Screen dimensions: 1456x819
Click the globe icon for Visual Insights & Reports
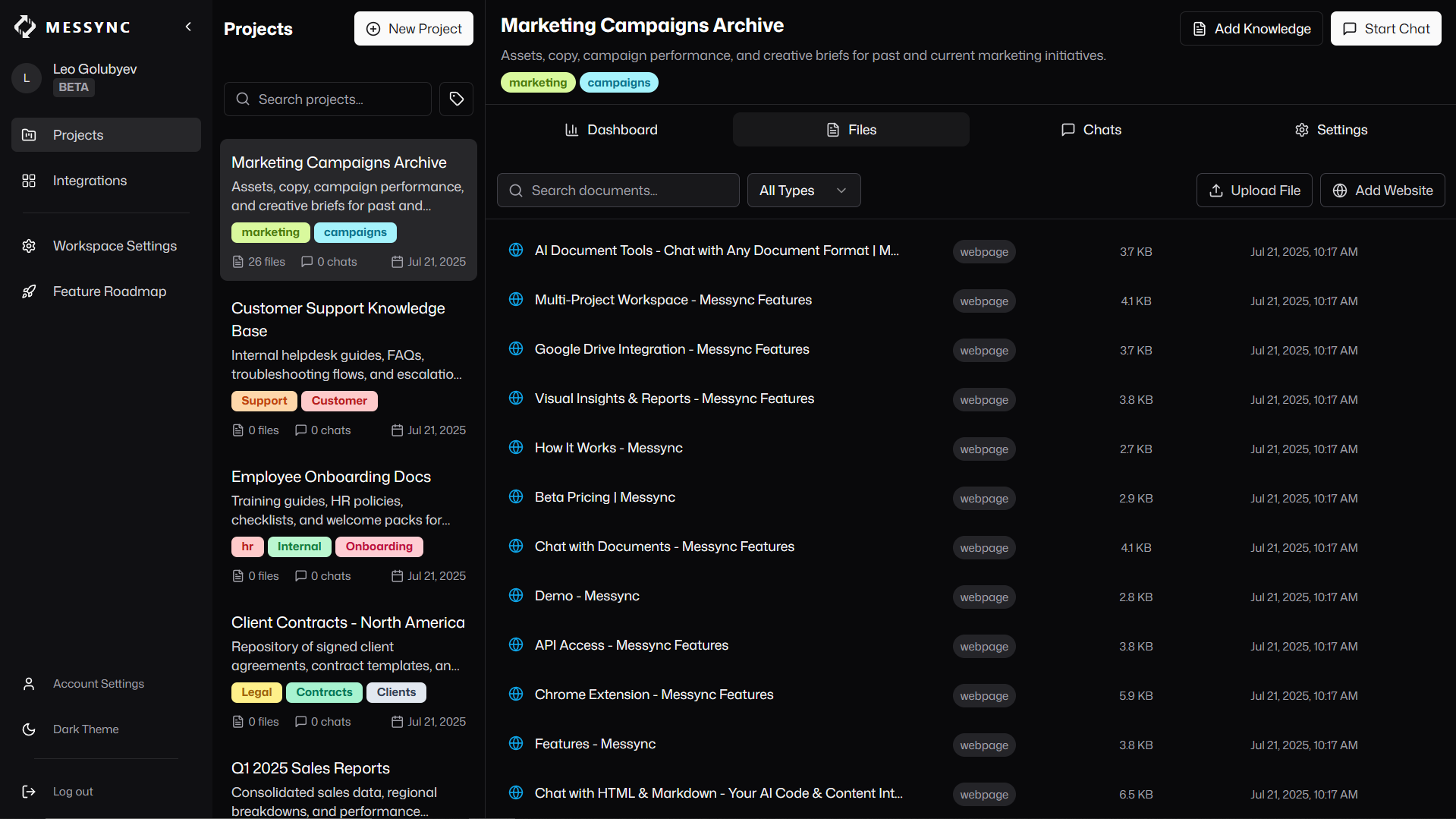click(516, 398)
